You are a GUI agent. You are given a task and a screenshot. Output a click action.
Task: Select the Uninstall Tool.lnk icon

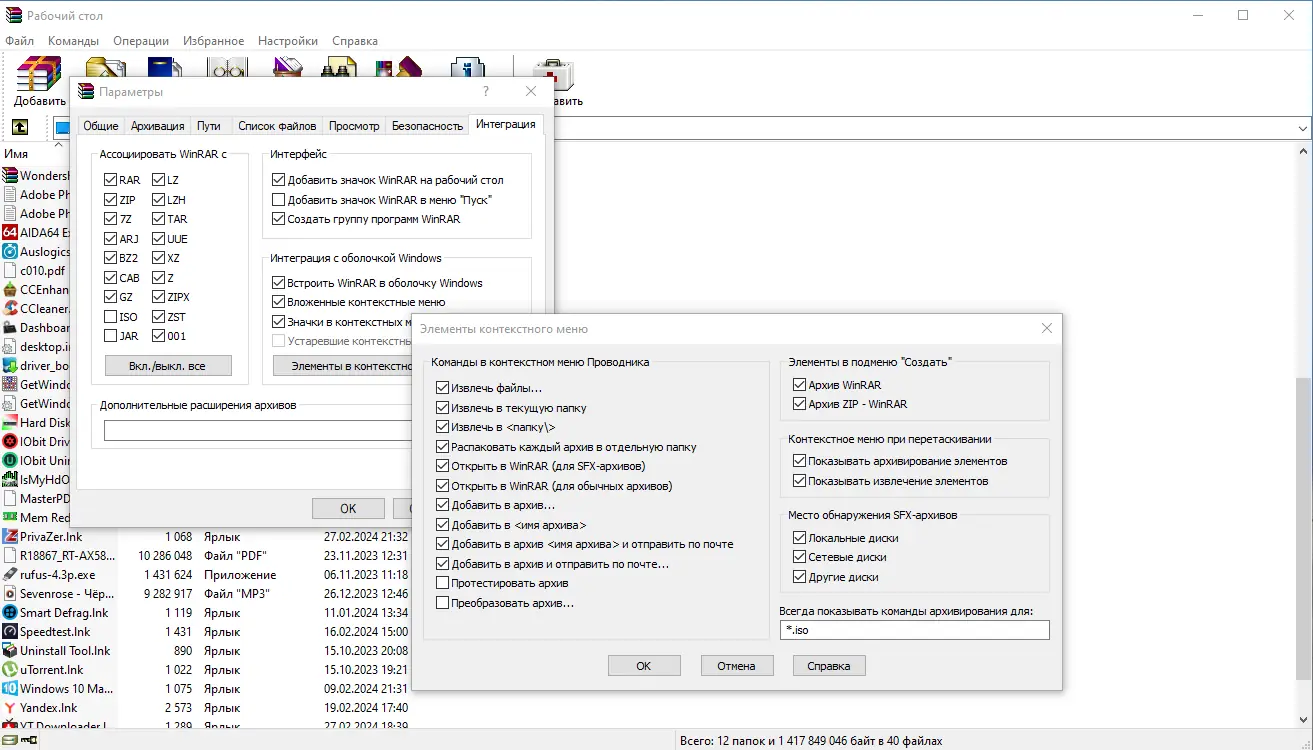point(11,650)
